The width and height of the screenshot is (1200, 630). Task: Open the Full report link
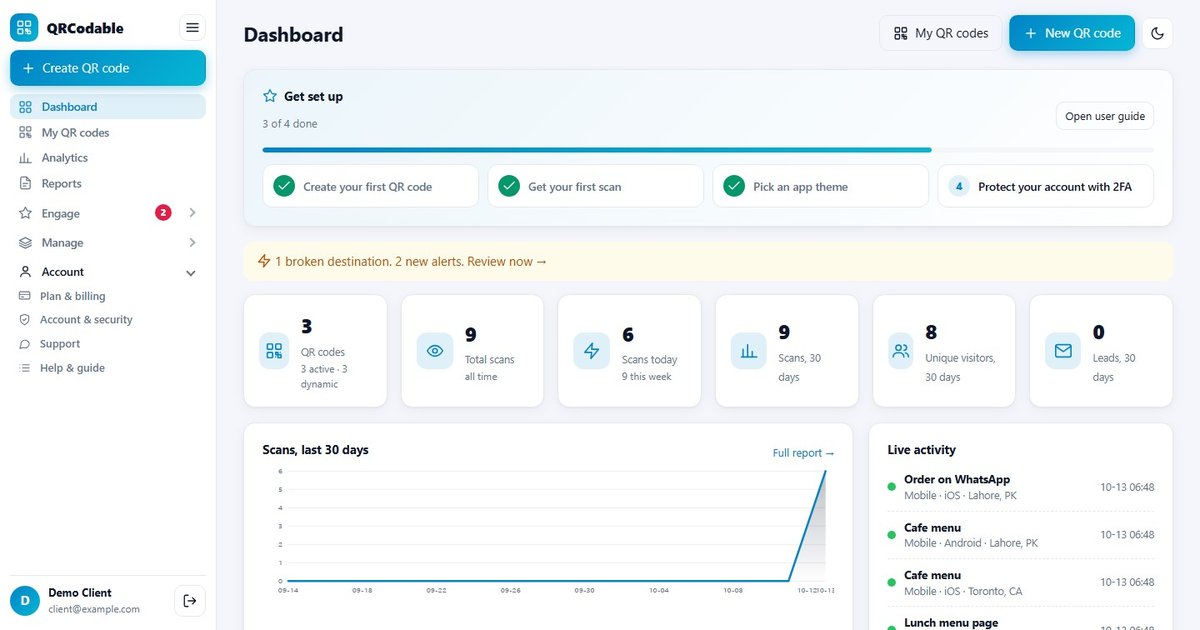[803, 453]
